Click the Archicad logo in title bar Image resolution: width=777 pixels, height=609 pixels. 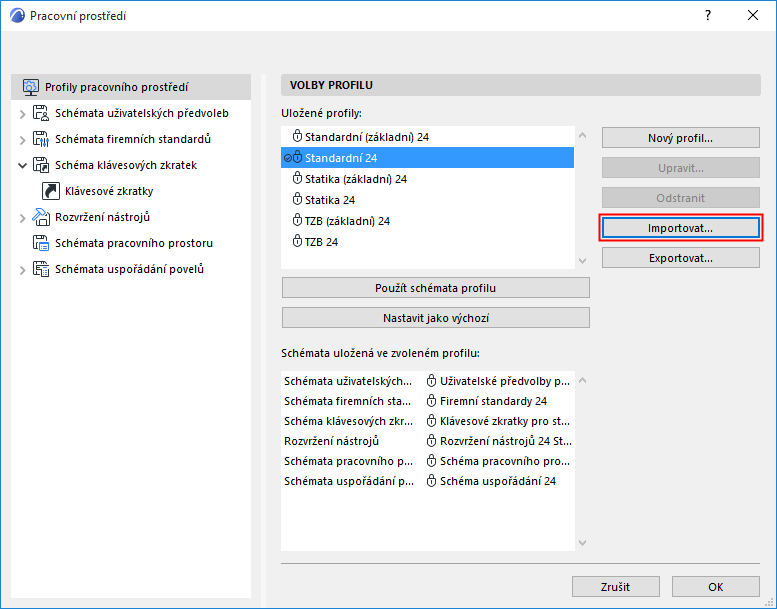(17, 15)
